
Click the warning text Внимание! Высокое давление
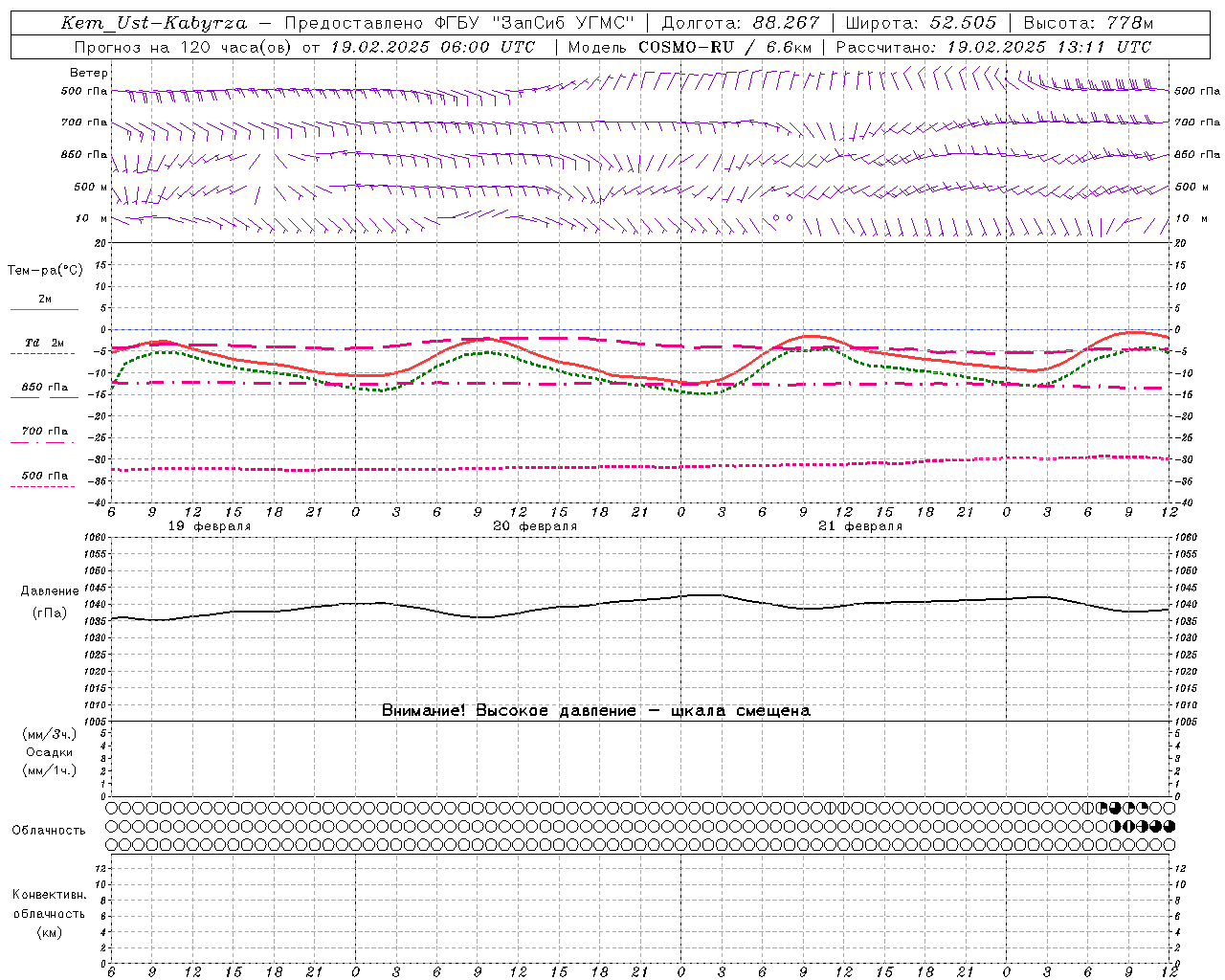(508, 711)
